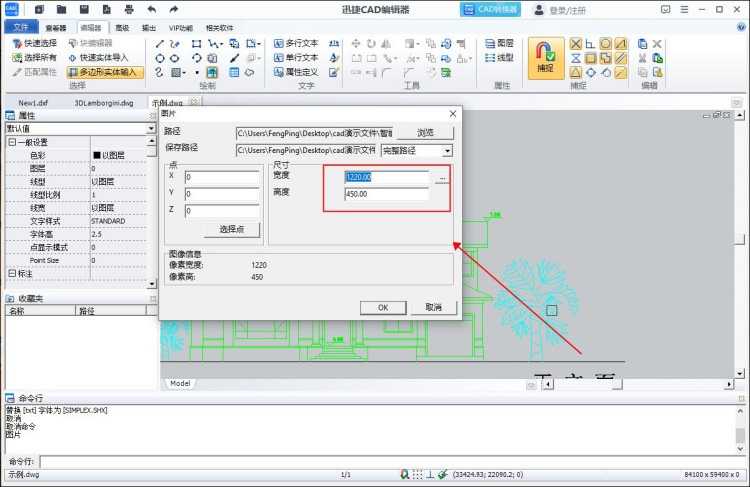Open the VIP功能 ribbon tab
The width and height of the screenshot is (750, 487).
click(181, 28)
